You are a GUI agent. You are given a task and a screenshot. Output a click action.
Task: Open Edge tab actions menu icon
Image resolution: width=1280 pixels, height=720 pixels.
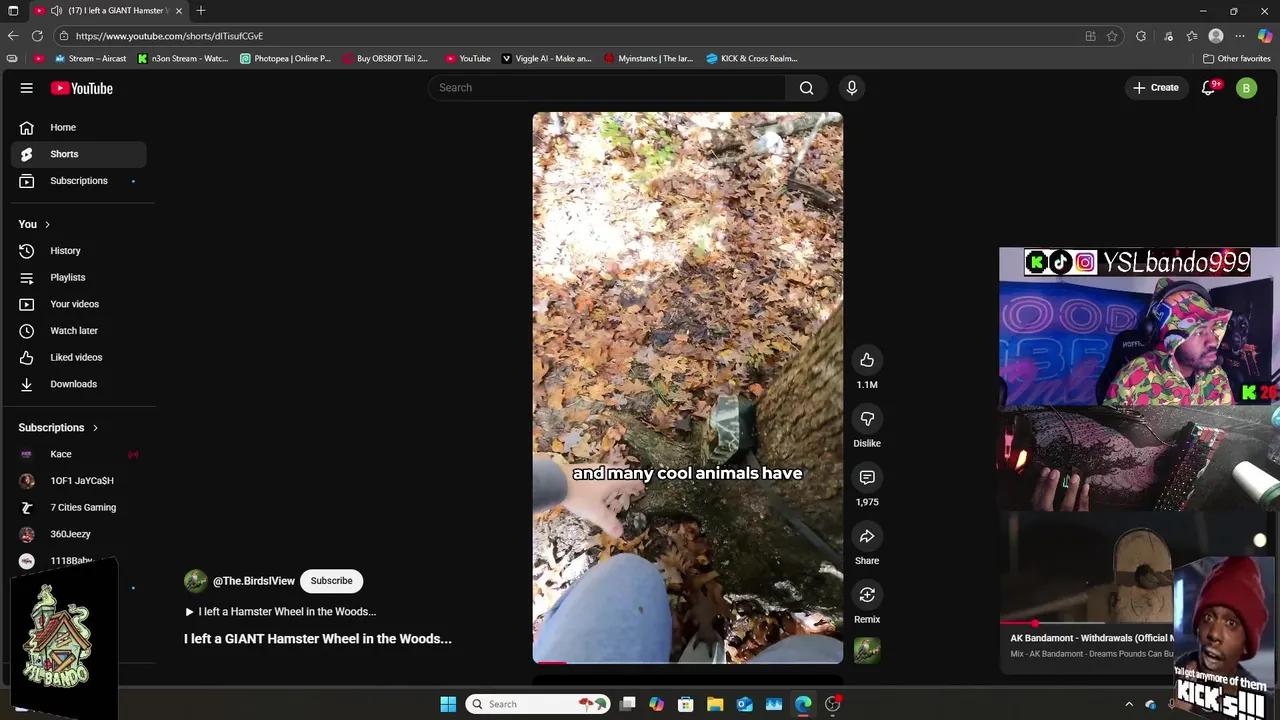point(13,11)
